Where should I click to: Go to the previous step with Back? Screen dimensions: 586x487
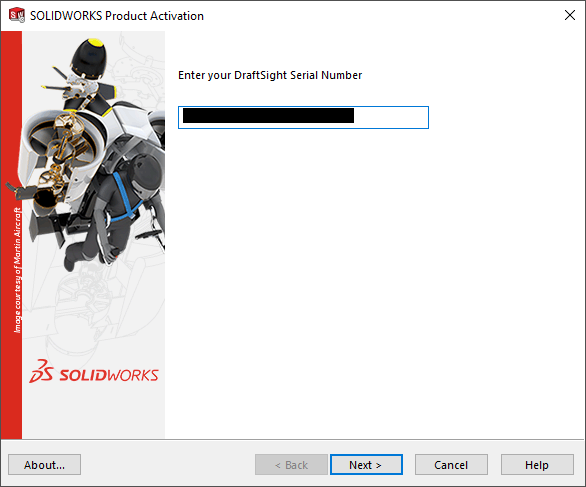291,465
